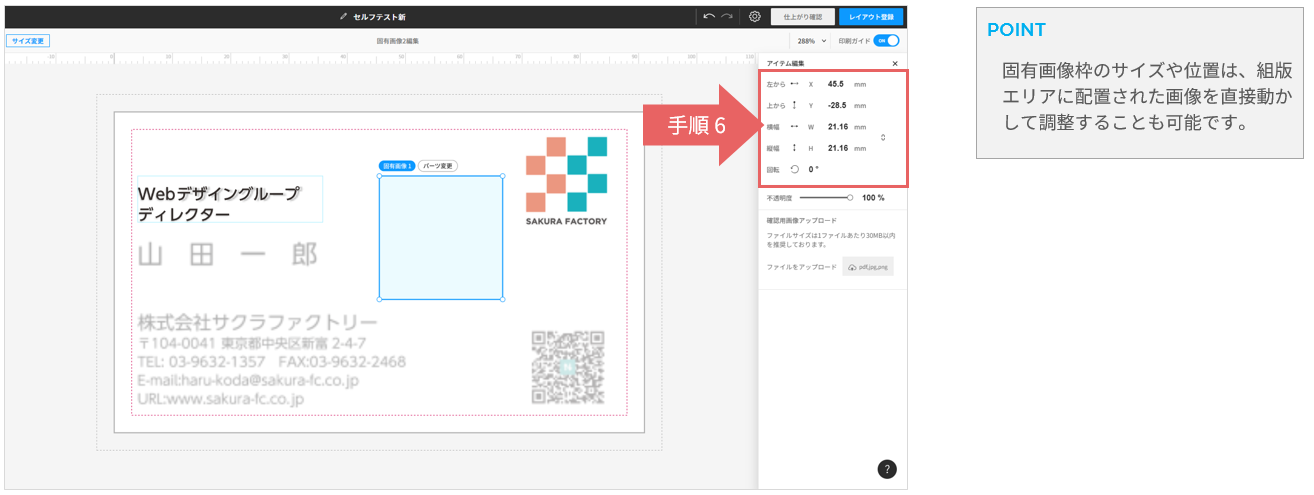Toggle the 印刷ガイド switch off

point(886,41)
